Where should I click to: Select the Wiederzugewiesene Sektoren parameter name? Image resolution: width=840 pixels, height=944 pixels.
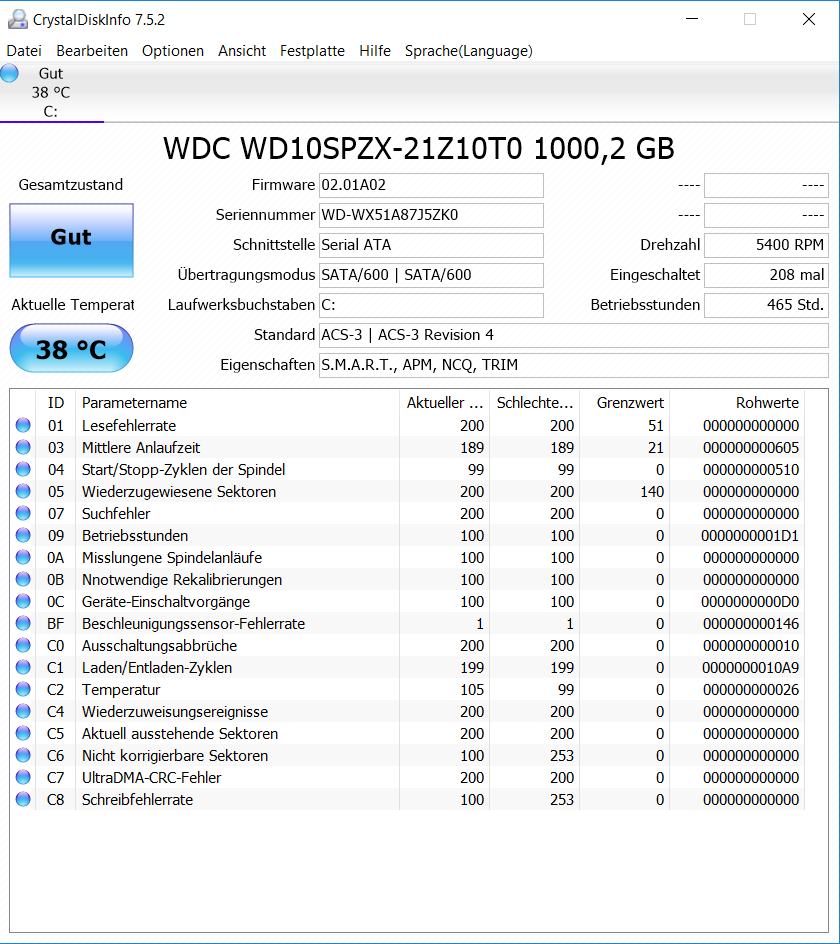179,492
